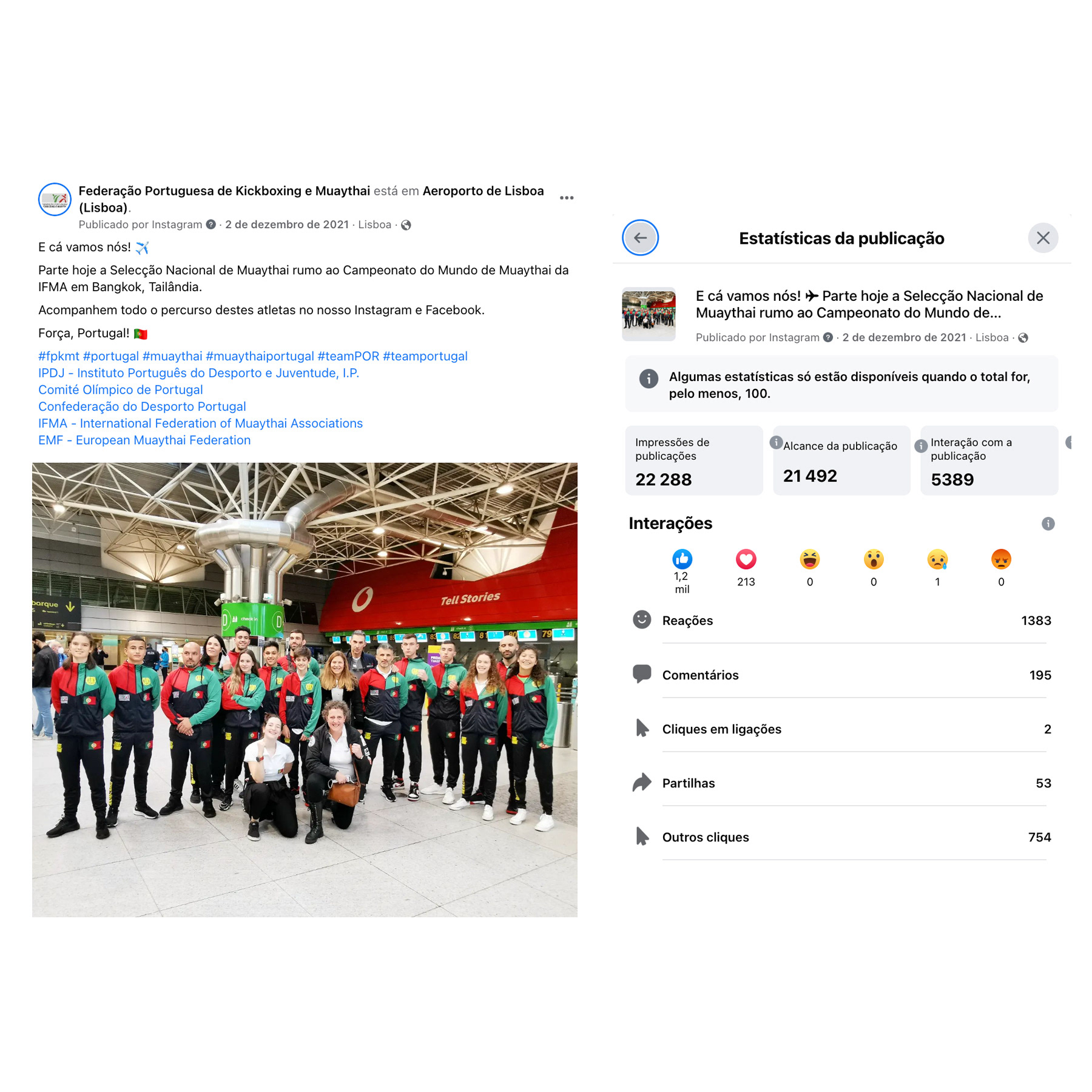Open the Comité Olímpico de Portugal link
Viewport: 1092px width, 1092px height.
[120, 389]
